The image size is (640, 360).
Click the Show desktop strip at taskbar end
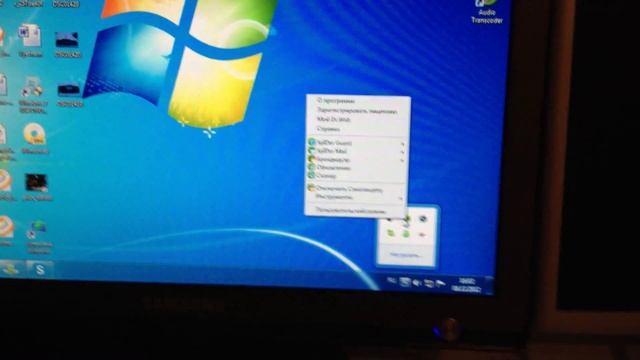(489, 285)
